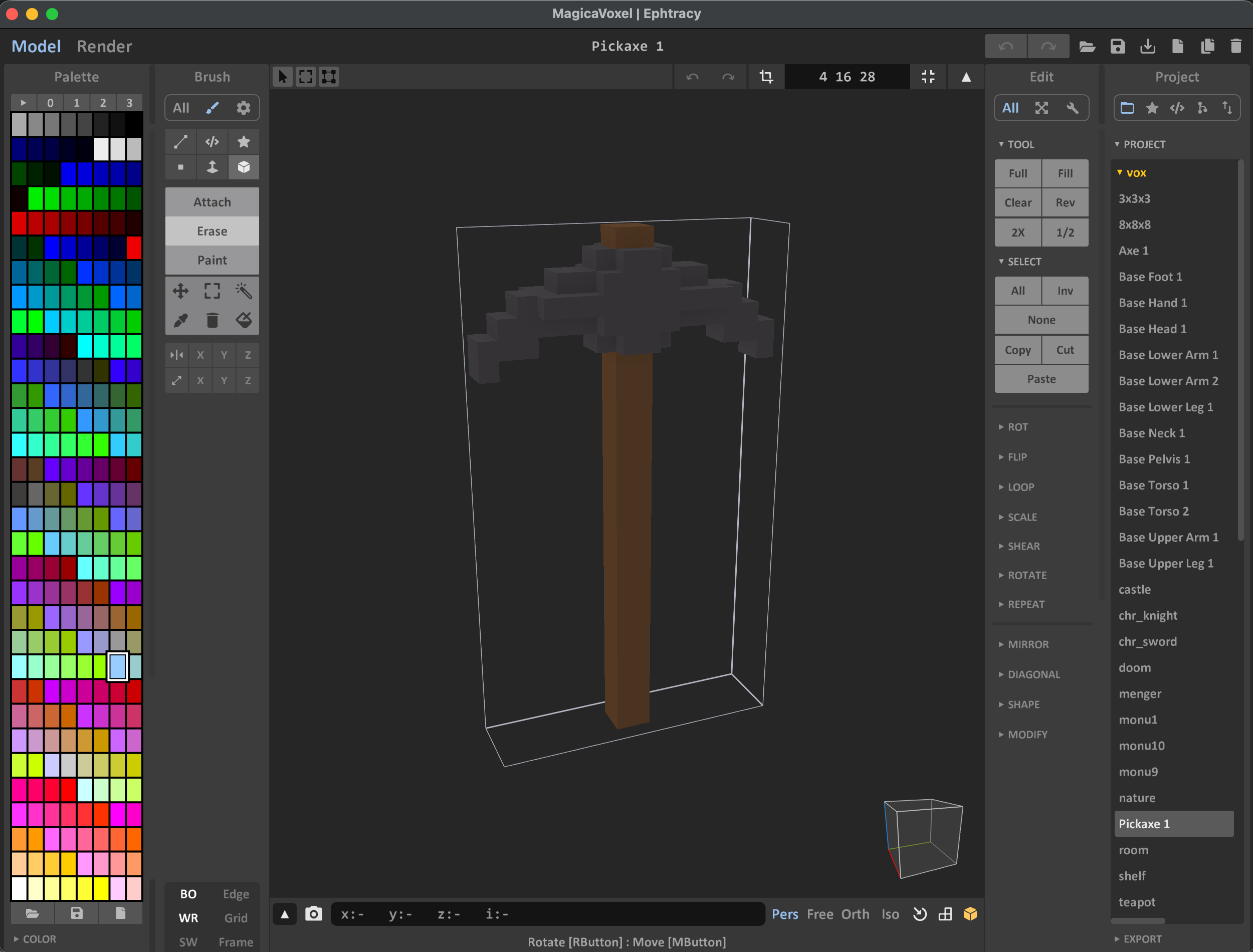Click the Clear button
This screenshot has height=952, width=1253.
pos(1018,202)
